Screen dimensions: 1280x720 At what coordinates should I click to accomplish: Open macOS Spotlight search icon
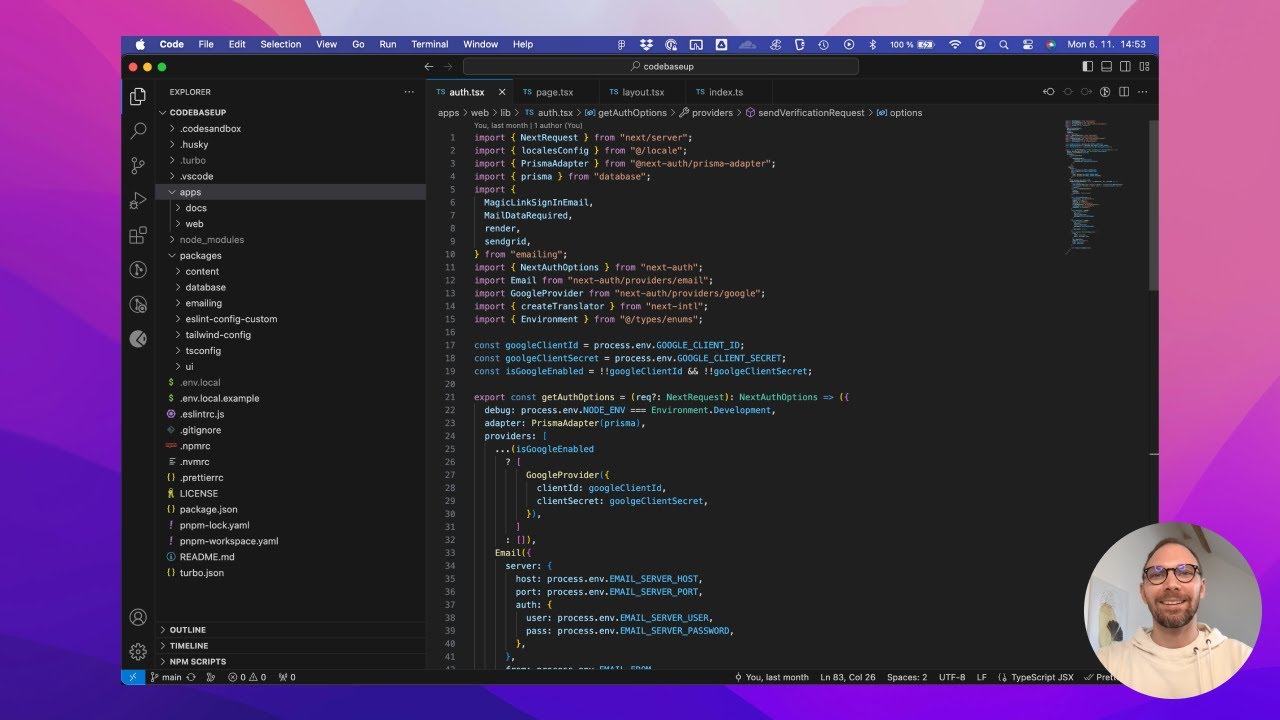click(x=1003, y=45)
